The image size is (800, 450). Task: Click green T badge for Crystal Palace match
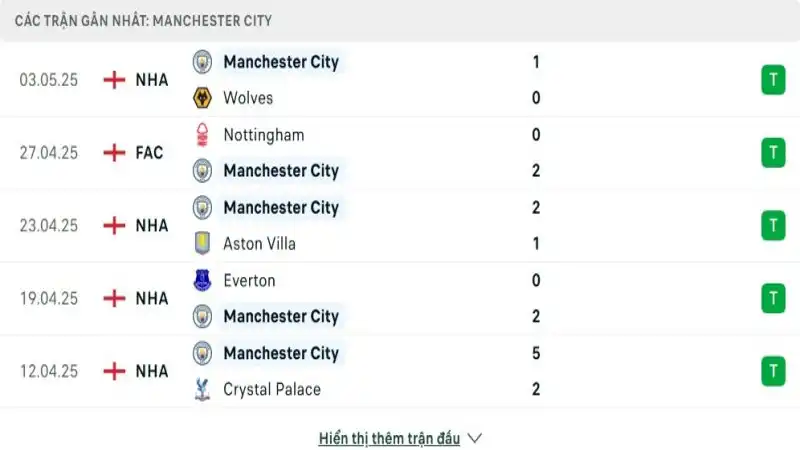click(x=772, y=371)
